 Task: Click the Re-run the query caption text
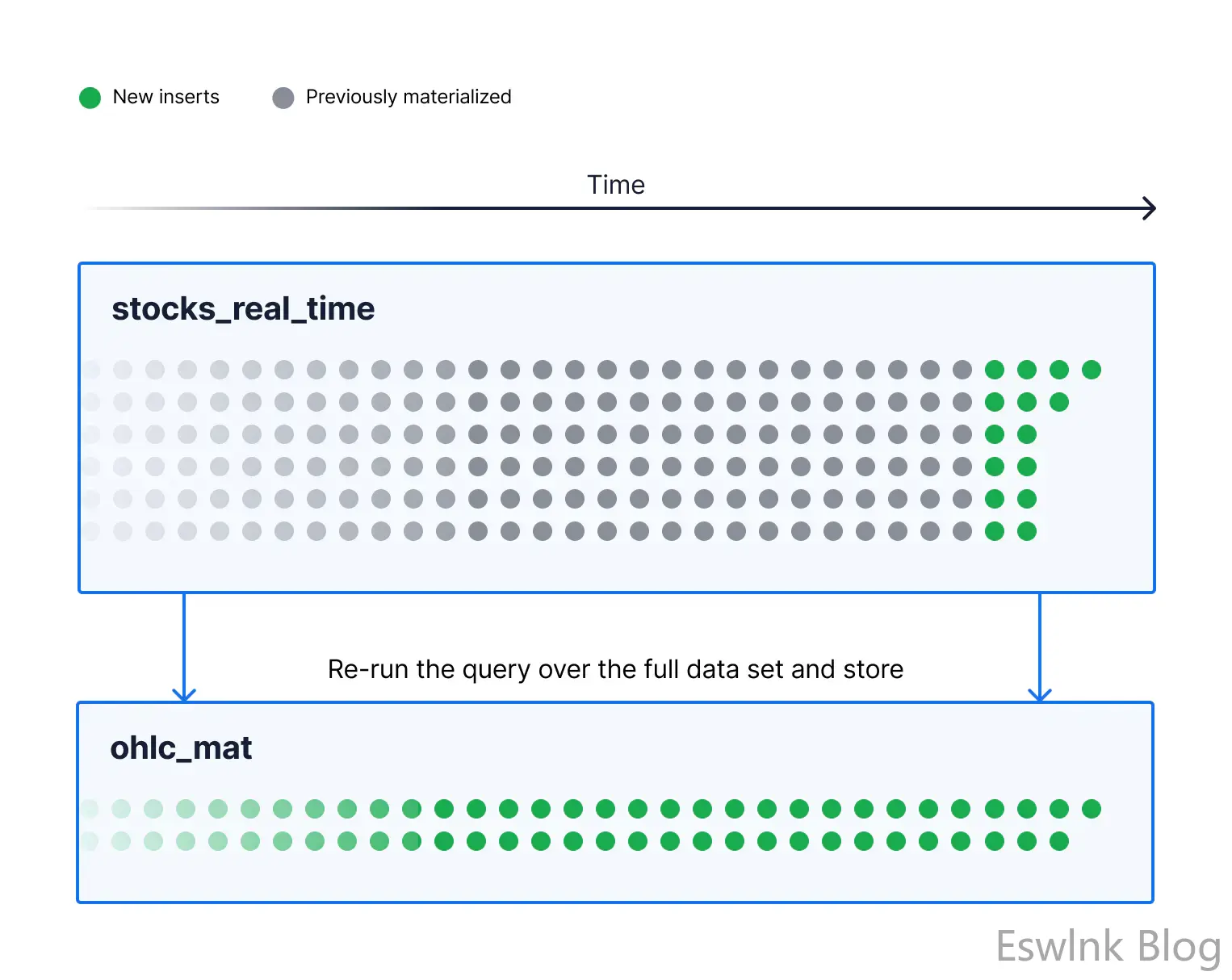pos(615,669)
